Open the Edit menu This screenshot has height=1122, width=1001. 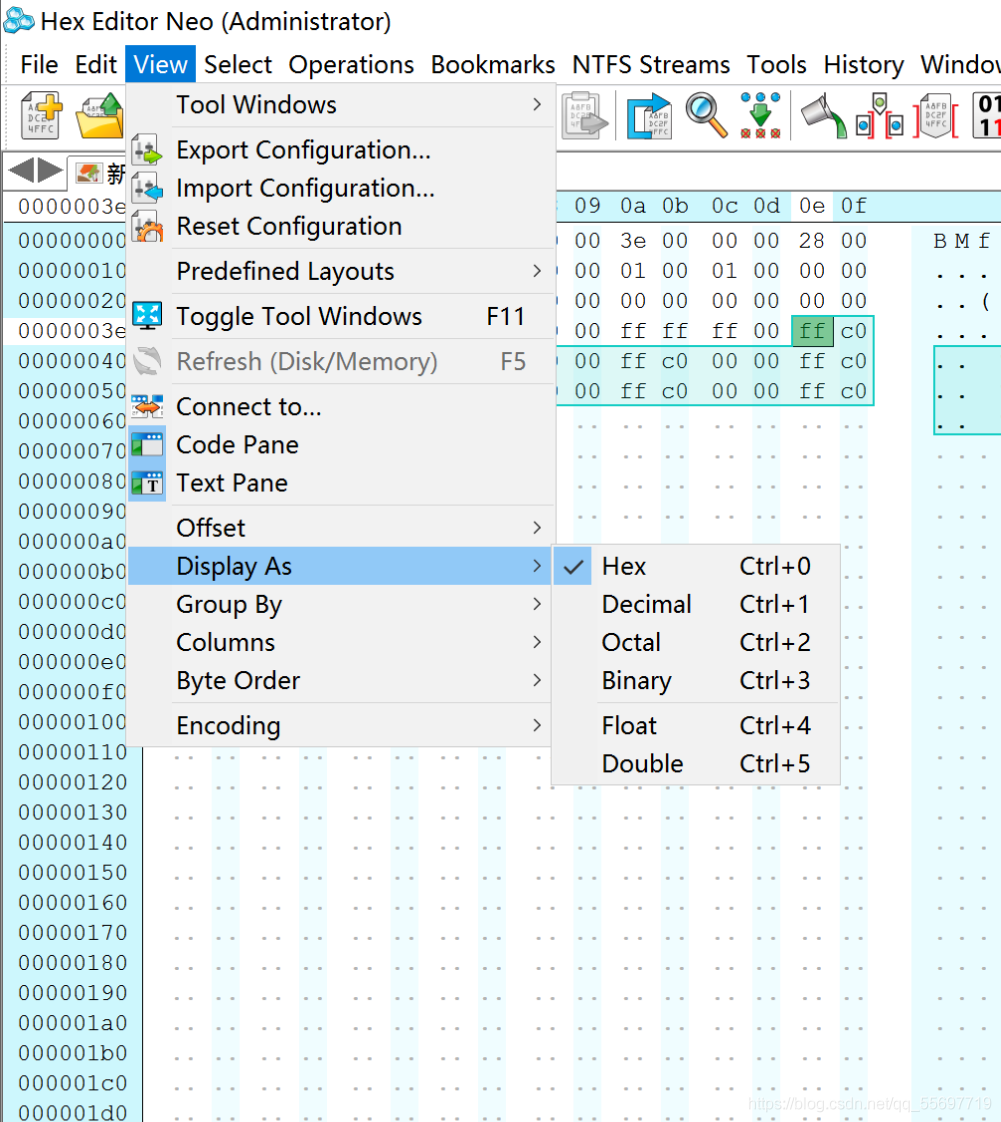96,64
